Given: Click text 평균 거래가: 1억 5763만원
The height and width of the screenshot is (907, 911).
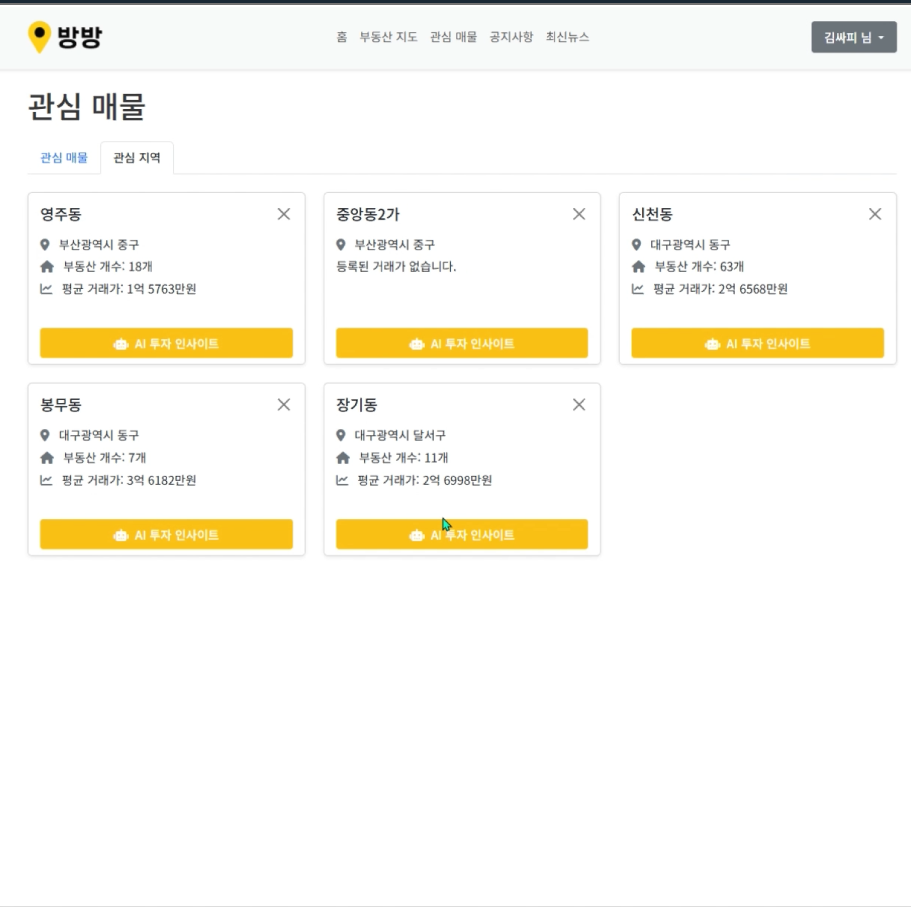Looking at the screenshot, I should [129, 289].
